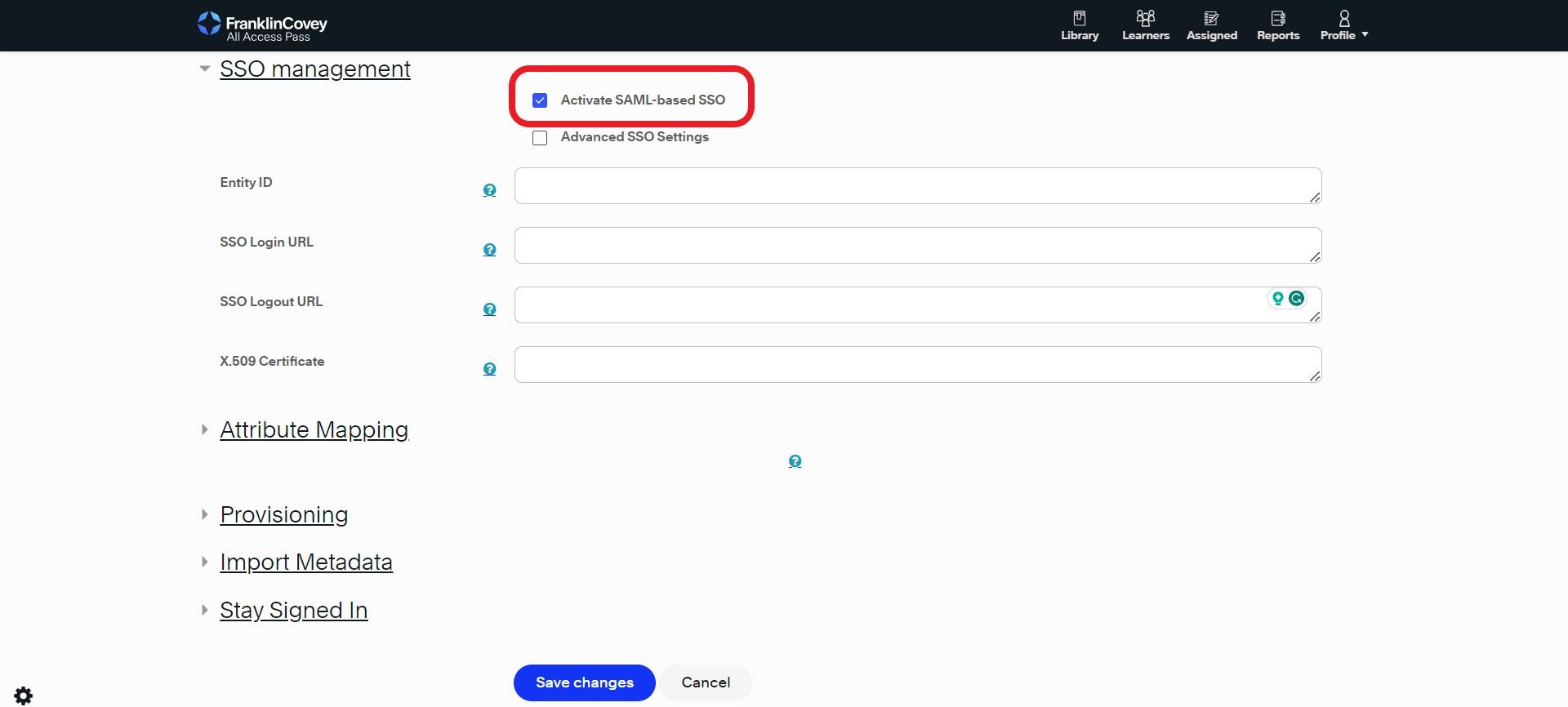Expand the Attribute Mapping section
Image resolution: width=1568 pixels, height=707 pixels.
pyautogui.click(x=314, y=430)
